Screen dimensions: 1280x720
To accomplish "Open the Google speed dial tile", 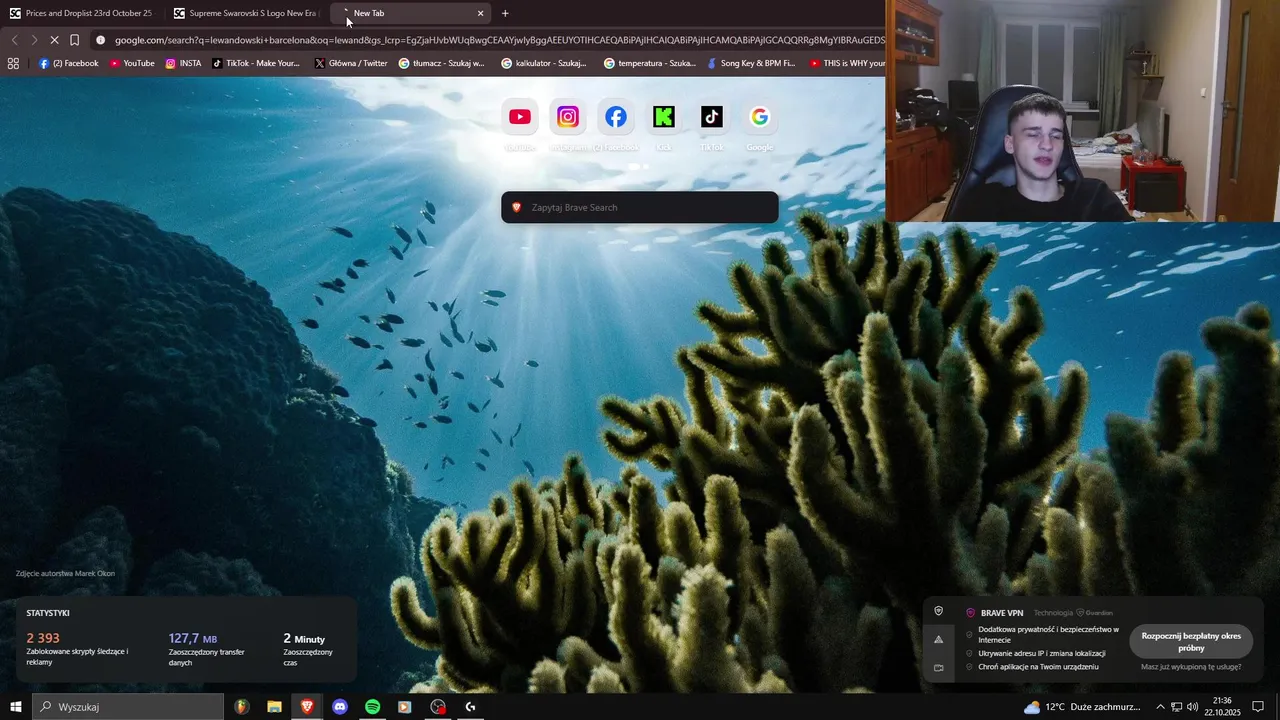I will coord(760,117).
